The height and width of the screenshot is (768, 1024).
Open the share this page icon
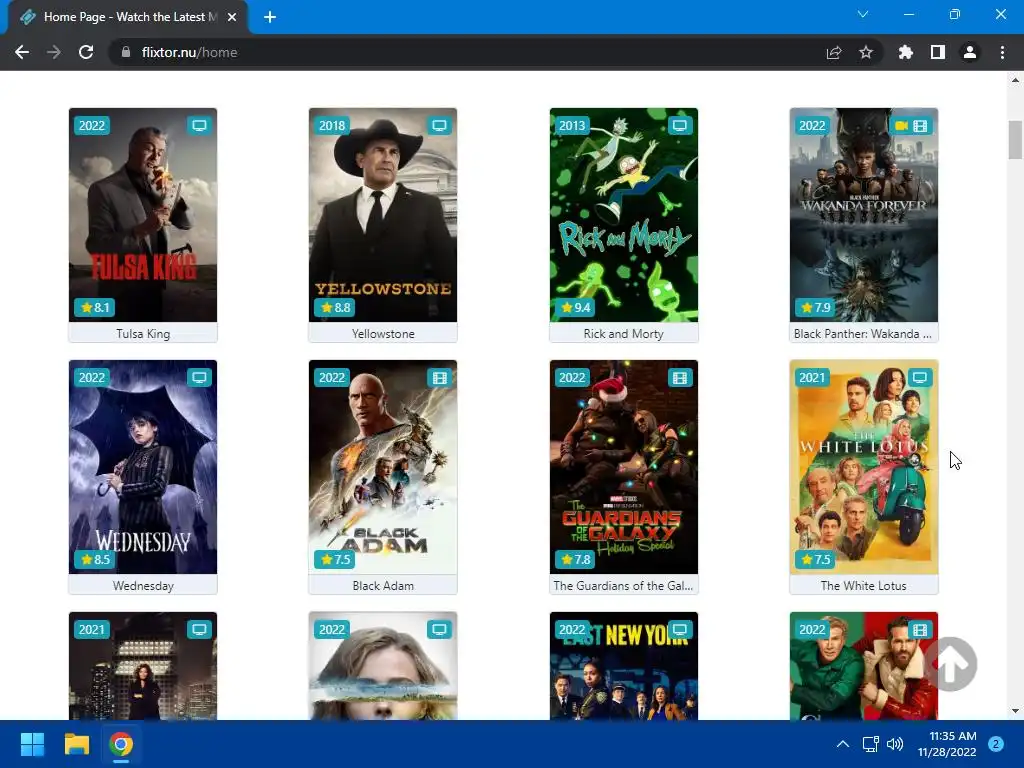[834, 52]
